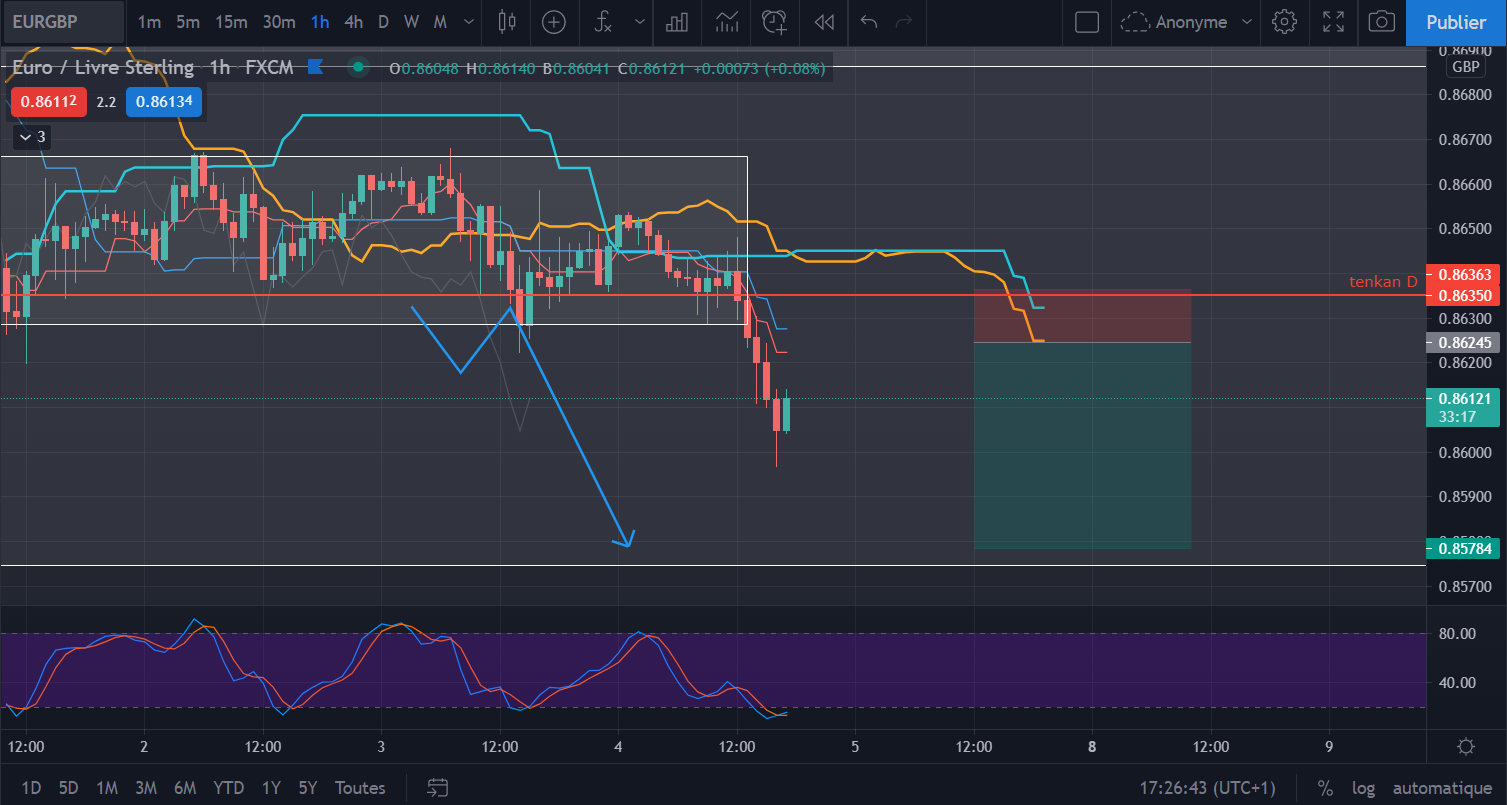Viewport: 1507px width, 805px height.
Task: Take a chart snapshot with the camera icon
Action: 1381,22
